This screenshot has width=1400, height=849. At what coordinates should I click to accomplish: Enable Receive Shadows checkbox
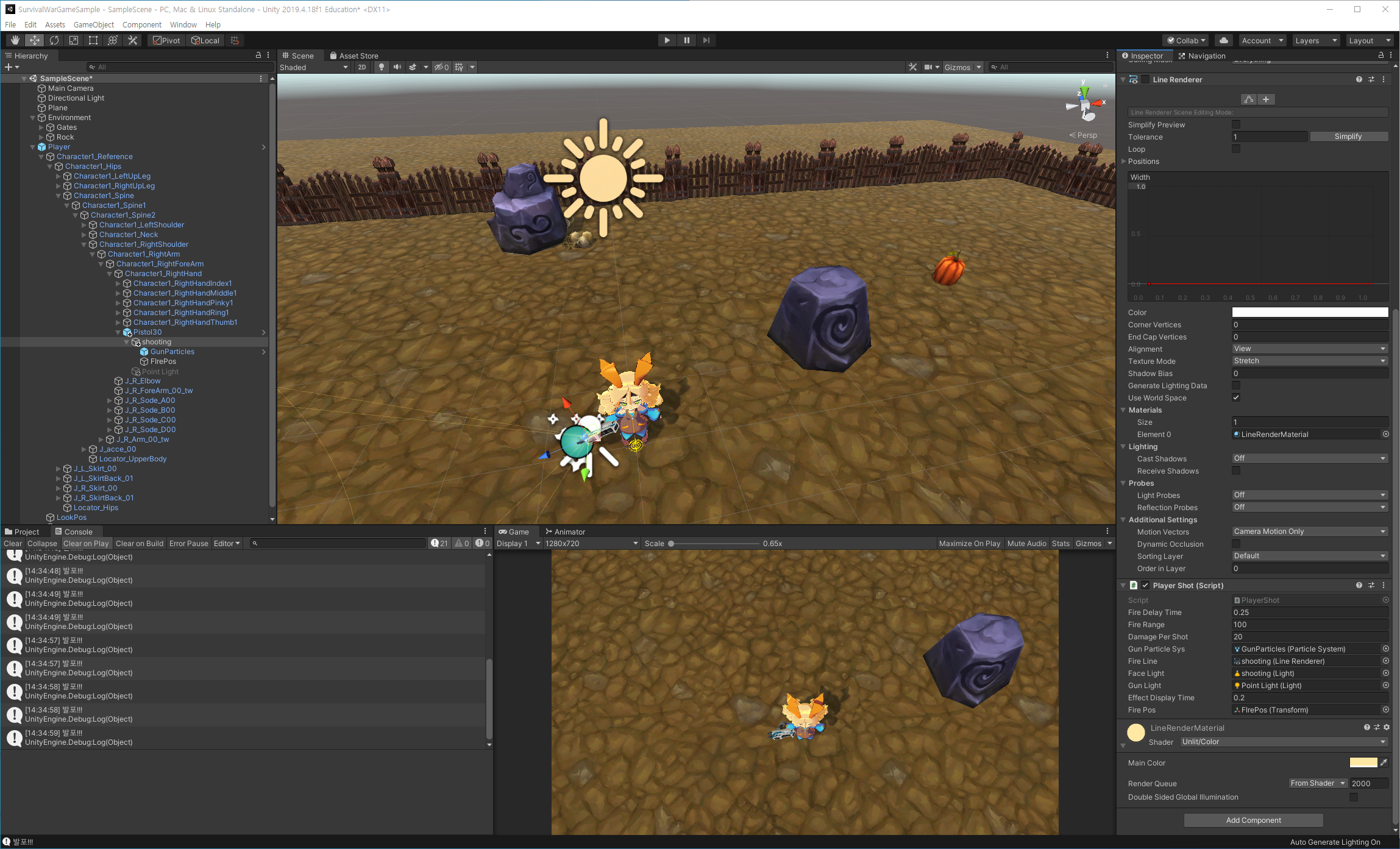pos(1236,471)
